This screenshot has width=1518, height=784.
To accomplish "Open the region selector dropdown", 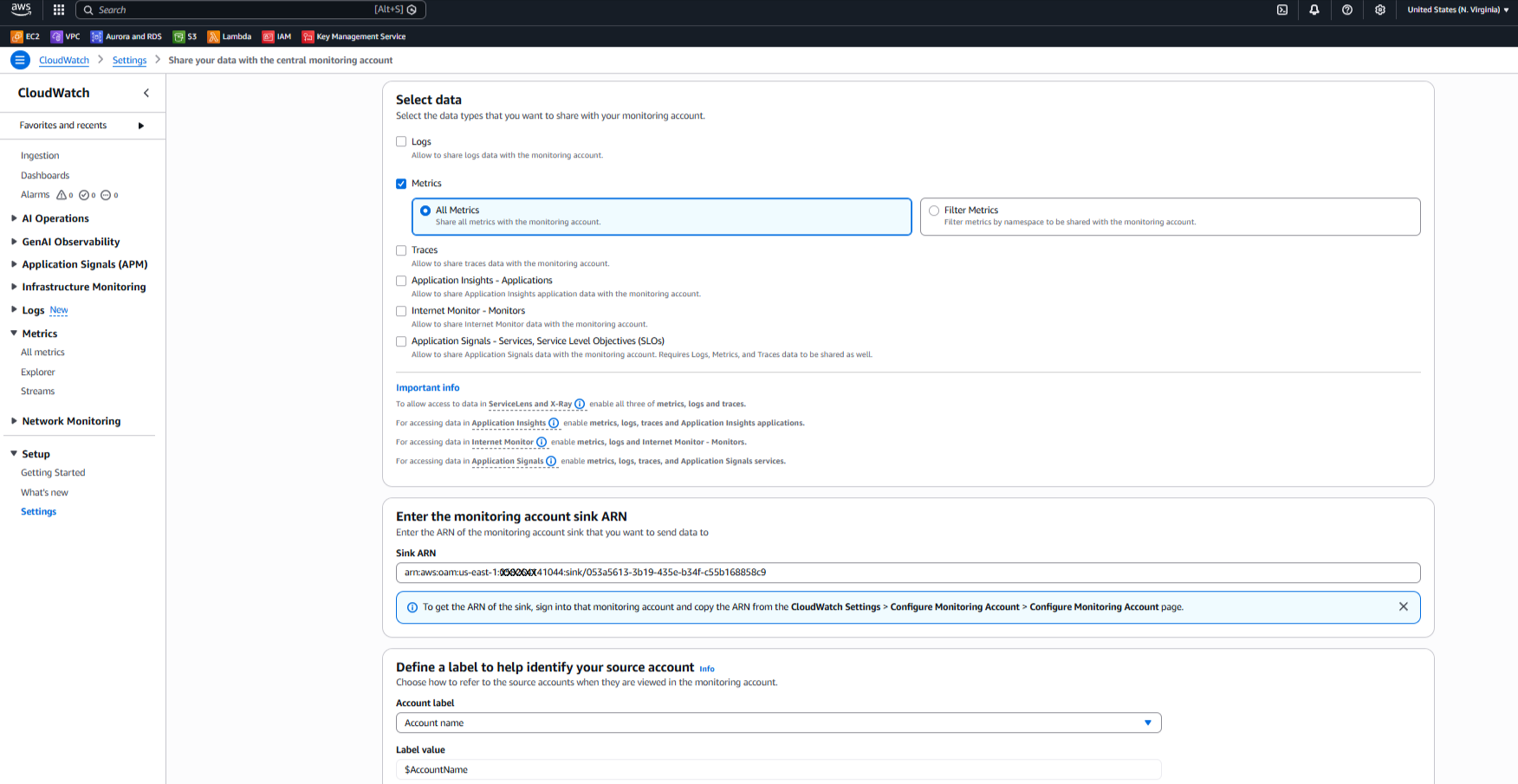I will coord(1457,10).
